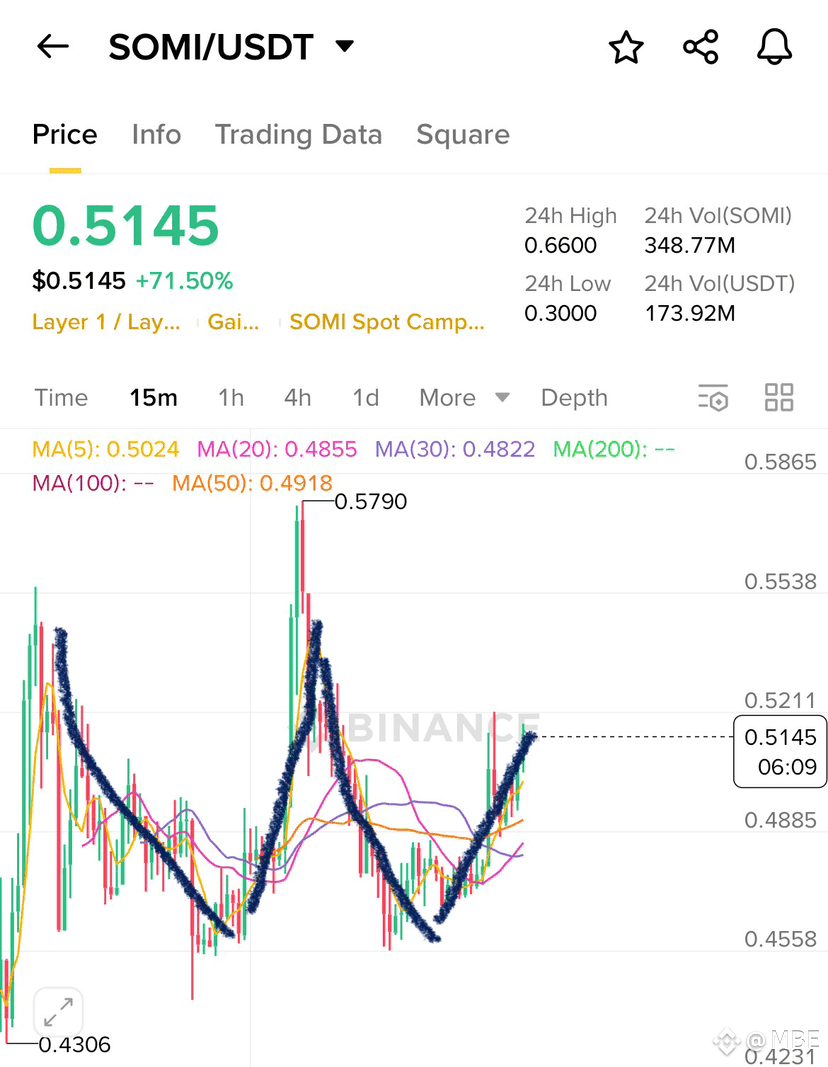Select the Time chart interval
Viewport: 828px width, 1067px height.
(x=61, y=397)
